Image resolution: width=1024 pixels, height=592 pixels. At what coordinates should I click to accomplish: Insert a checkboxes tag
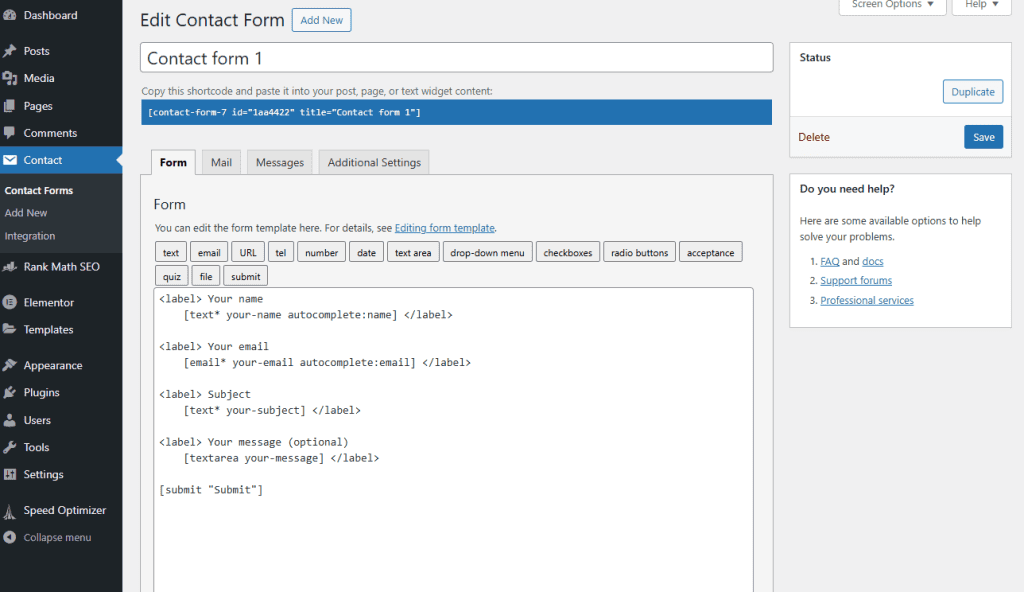[568, 252]
